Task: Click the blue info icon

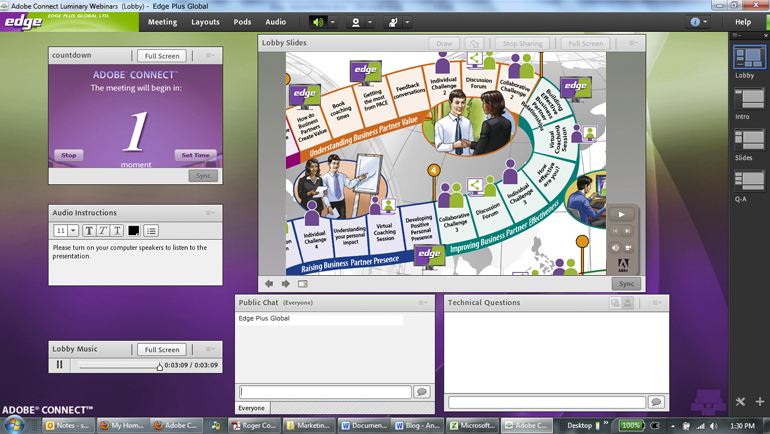Action: point(695,22)
